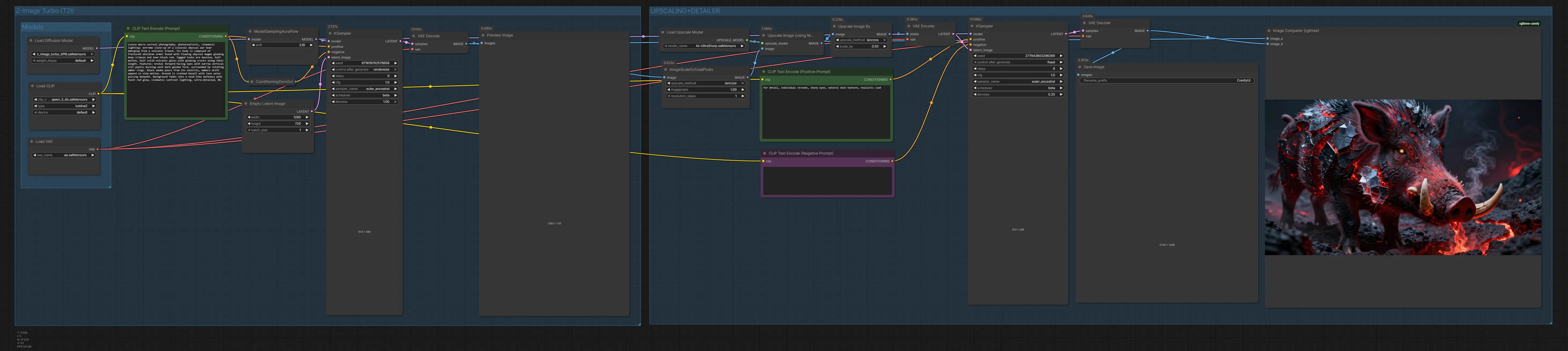Image resolution: width=1568 pixels, height=351 pixels.
Task: Collapse the Empty Latent Image node dot
Action: pyautogui.click(x=246, y=104)
